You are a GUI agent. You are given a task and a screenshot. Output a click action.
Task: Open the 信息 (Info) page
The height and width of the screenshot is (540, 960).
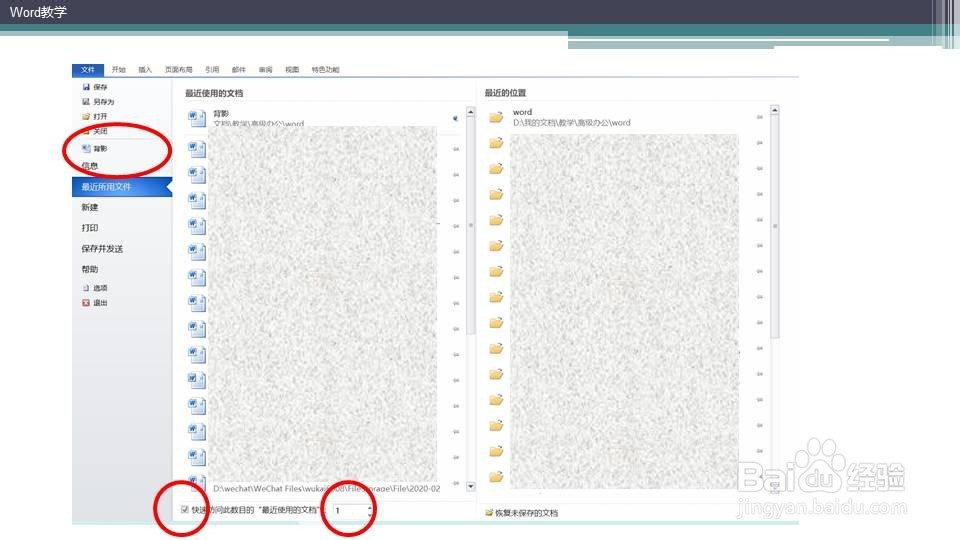[x=90, y=166]
